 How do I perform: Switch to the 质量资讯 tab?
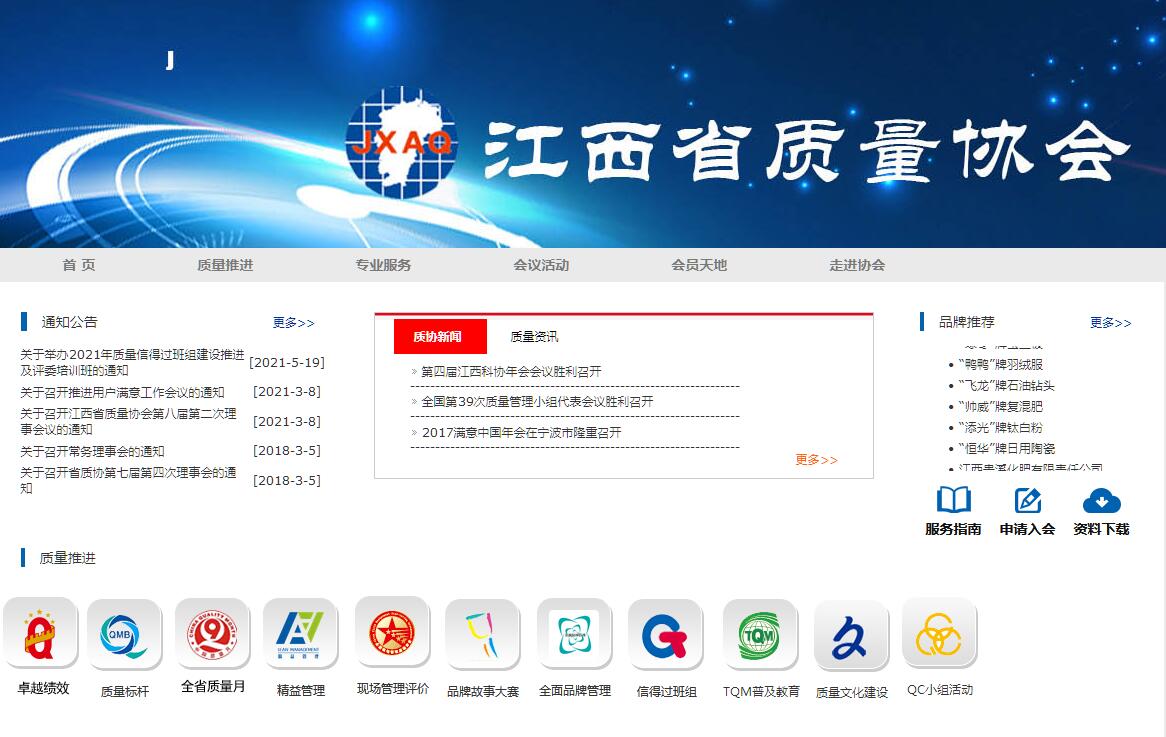coord(534,337)
